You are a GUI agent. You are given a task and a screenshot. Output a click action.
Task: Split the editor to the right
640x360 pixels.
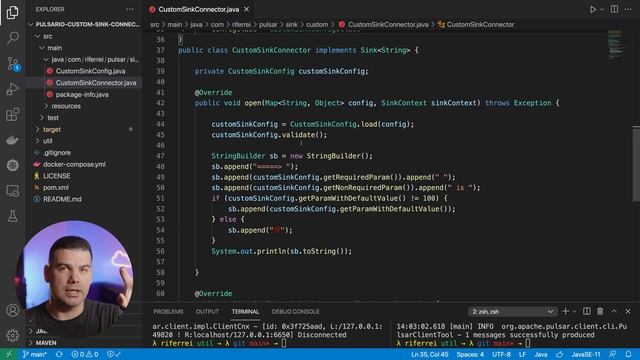pyautogui.click(x=614, y=9)
